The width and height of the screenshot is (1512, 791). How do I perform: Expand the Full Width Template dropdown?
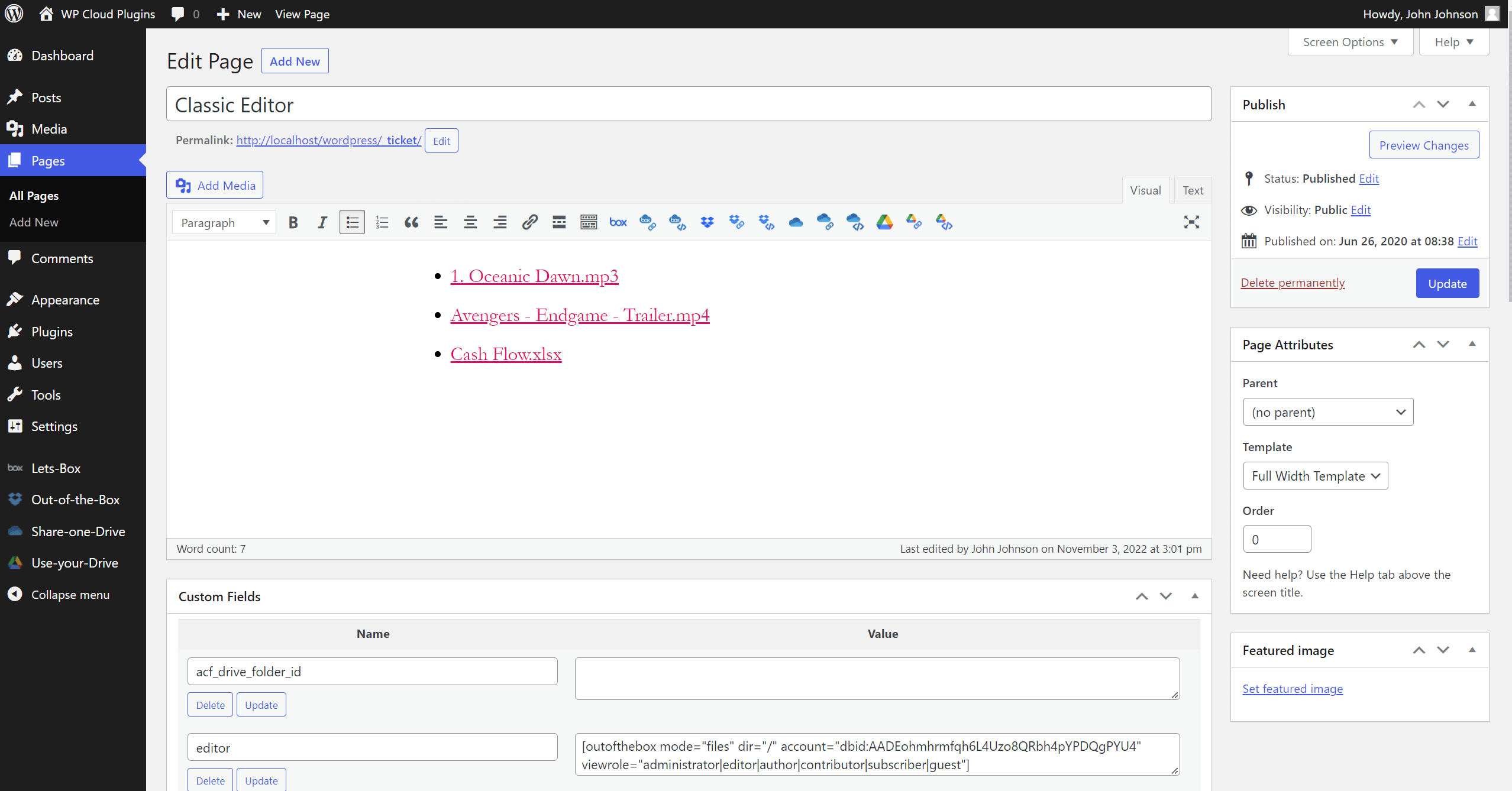click(1316, 476)
